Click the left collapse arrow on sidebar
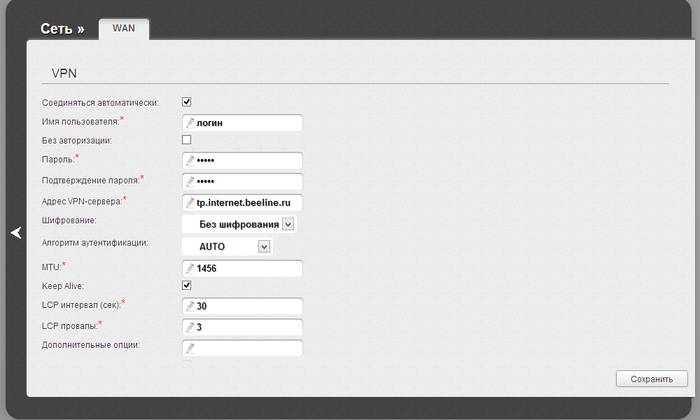Viewport: 700px width, 420px height. pyautogui.click(x=15, y=233)
